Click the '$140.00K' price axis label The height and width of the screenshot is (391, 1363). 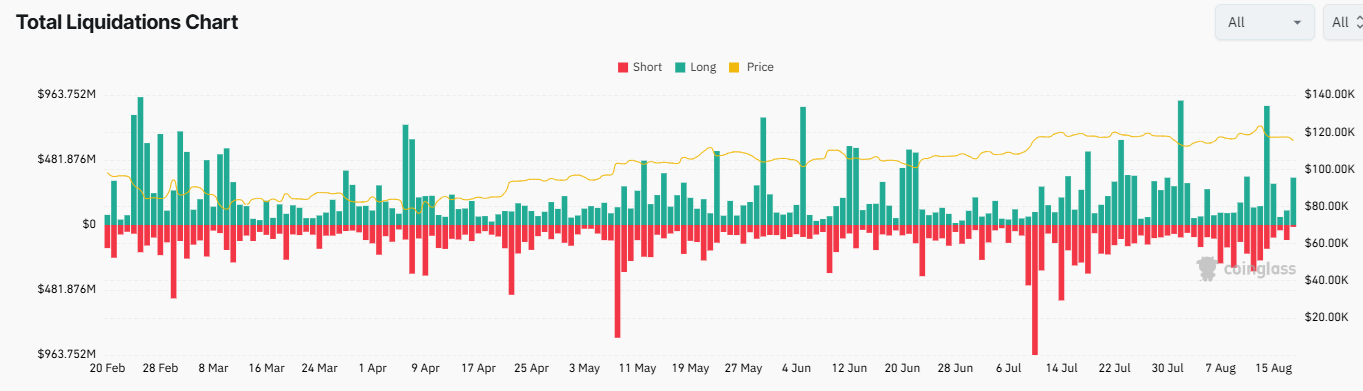[1330, 94]
